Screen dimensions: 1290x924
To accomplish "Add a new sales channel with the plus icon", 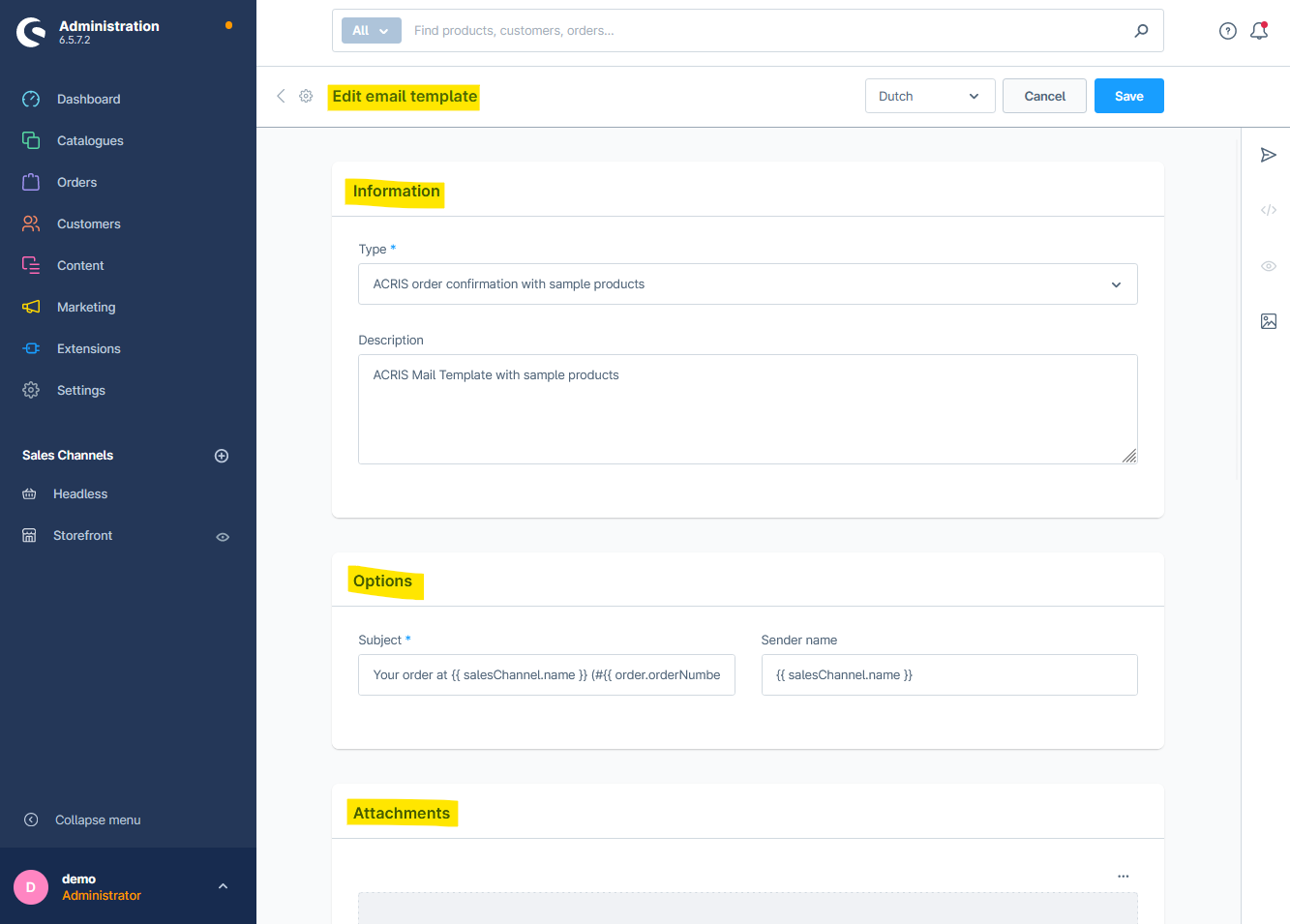I will point(222,456).
